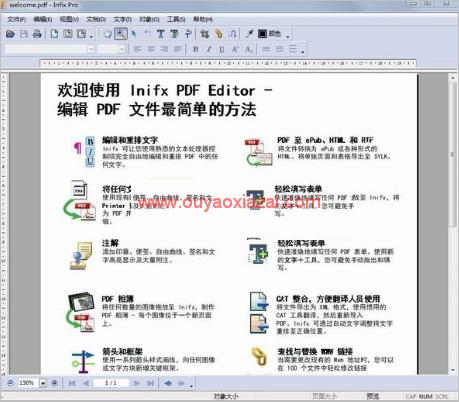Justify the text alignment

(178, 49)
